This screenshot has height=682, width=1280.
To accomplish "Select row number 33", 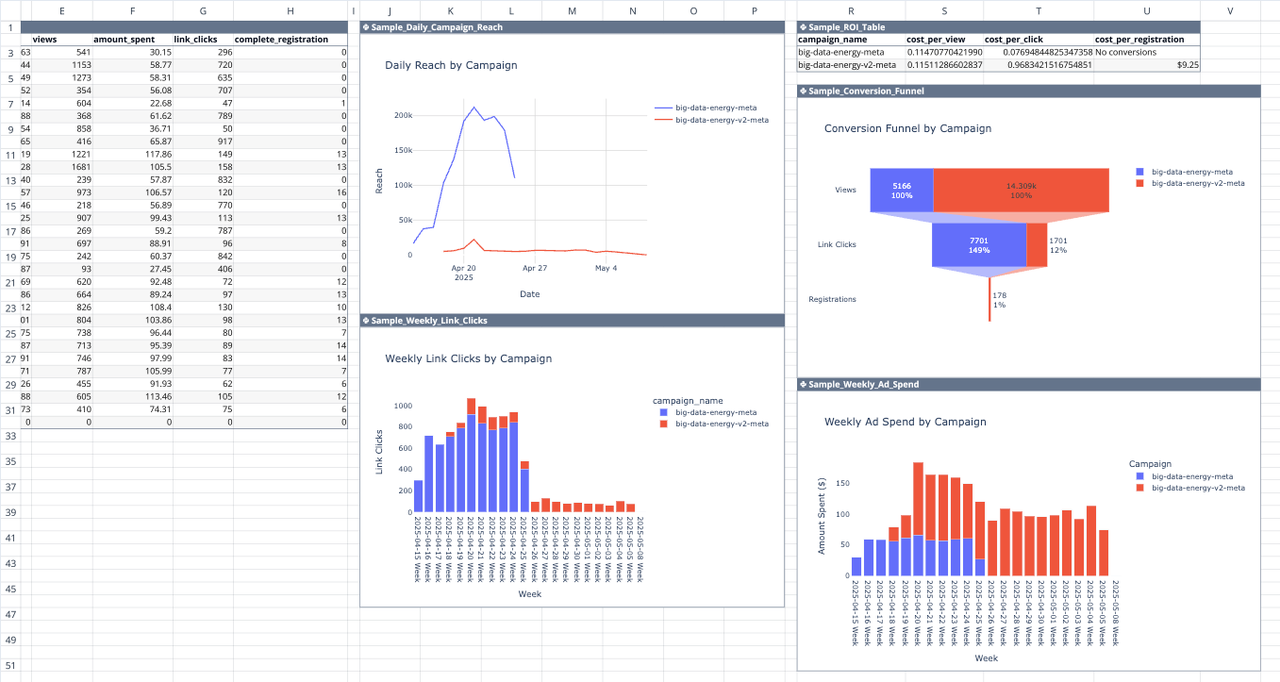I will tap(10, 436).
